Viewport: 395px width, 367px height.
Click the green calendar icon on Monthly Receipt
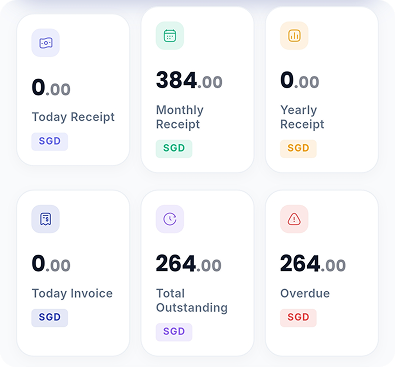coord(170,36)
